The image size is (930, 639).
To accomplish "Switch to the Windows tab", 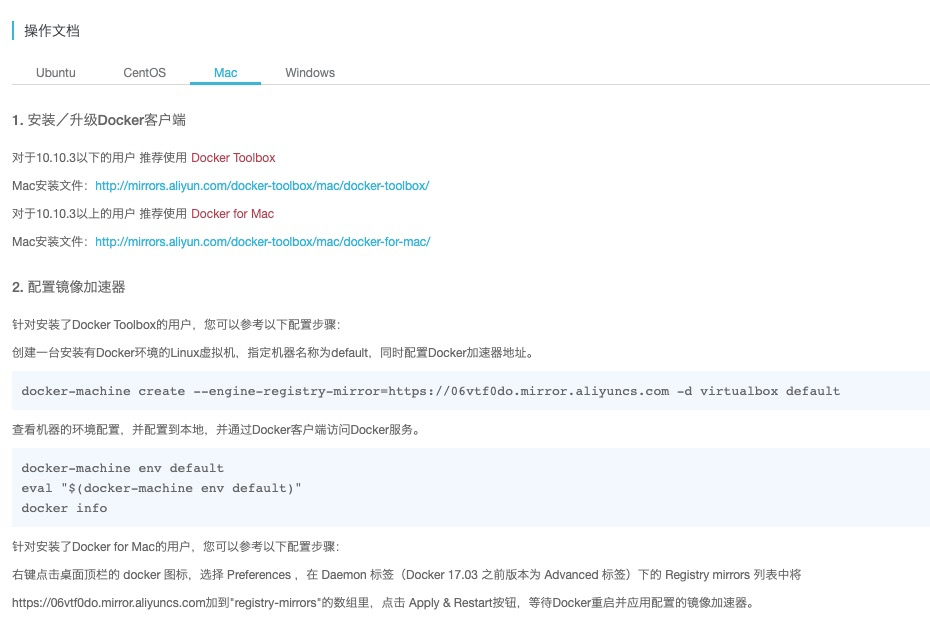I will click(x=310, y=72).
